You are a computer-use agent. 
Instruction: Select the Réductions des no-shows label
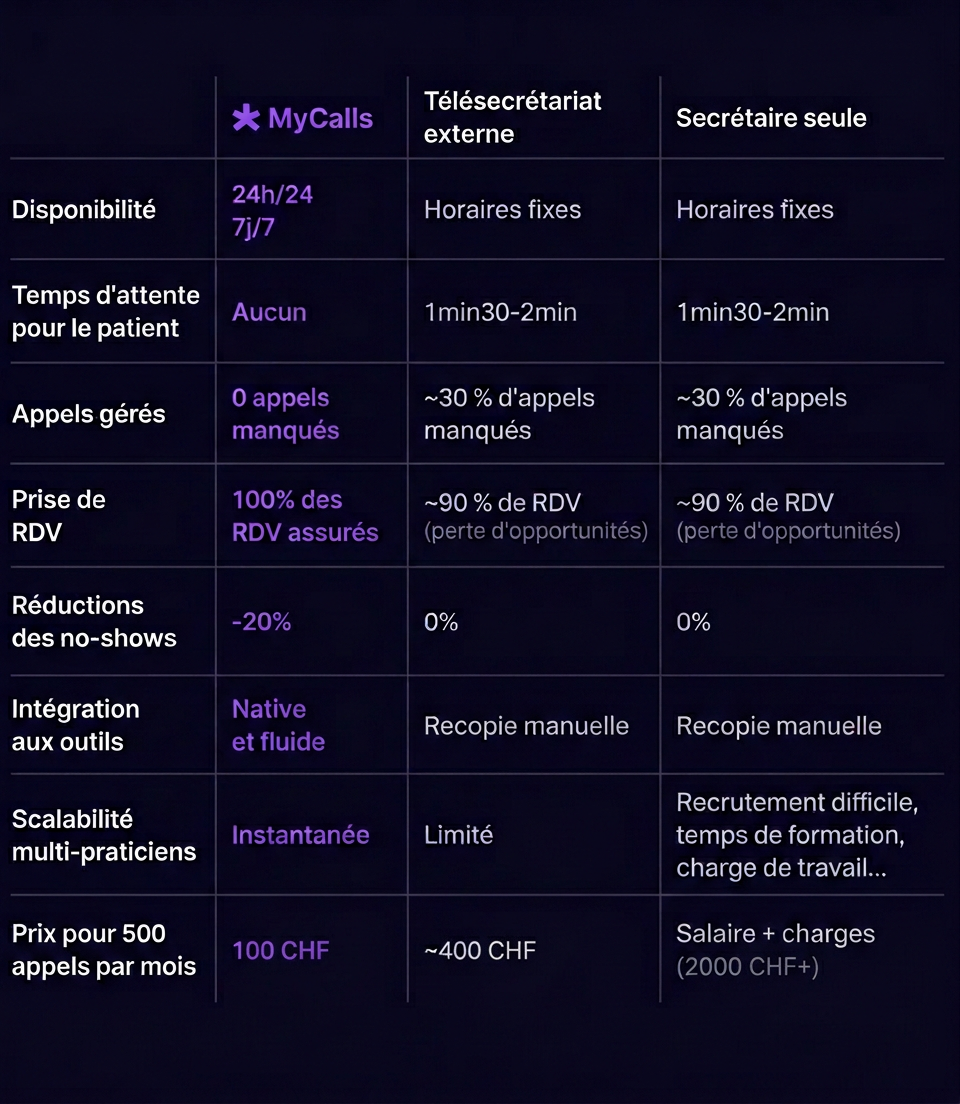point(94,622)
